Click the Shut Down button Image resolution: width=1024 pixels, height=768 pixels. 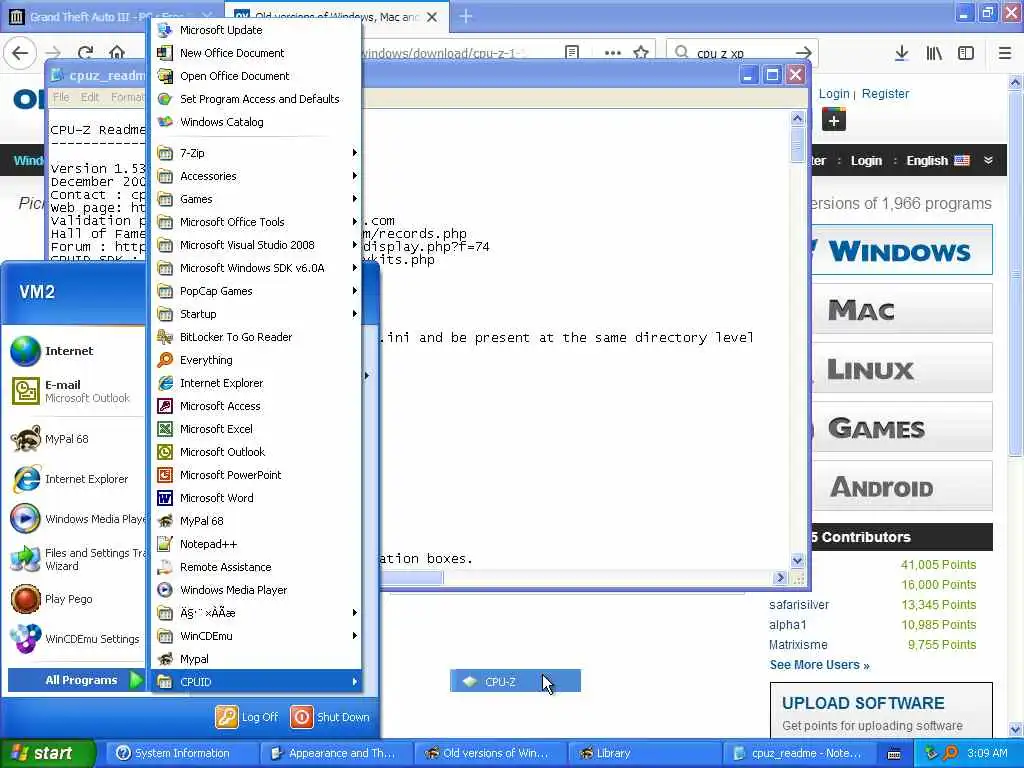pyautogui.click(x=330, y=716)
